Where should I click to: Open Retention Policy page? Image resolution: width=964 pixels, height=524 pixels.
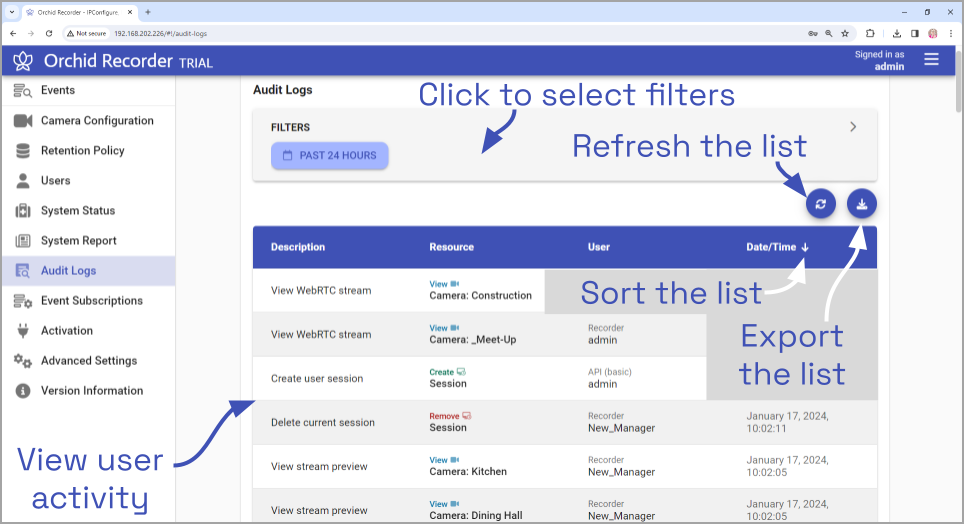[82, 151]
